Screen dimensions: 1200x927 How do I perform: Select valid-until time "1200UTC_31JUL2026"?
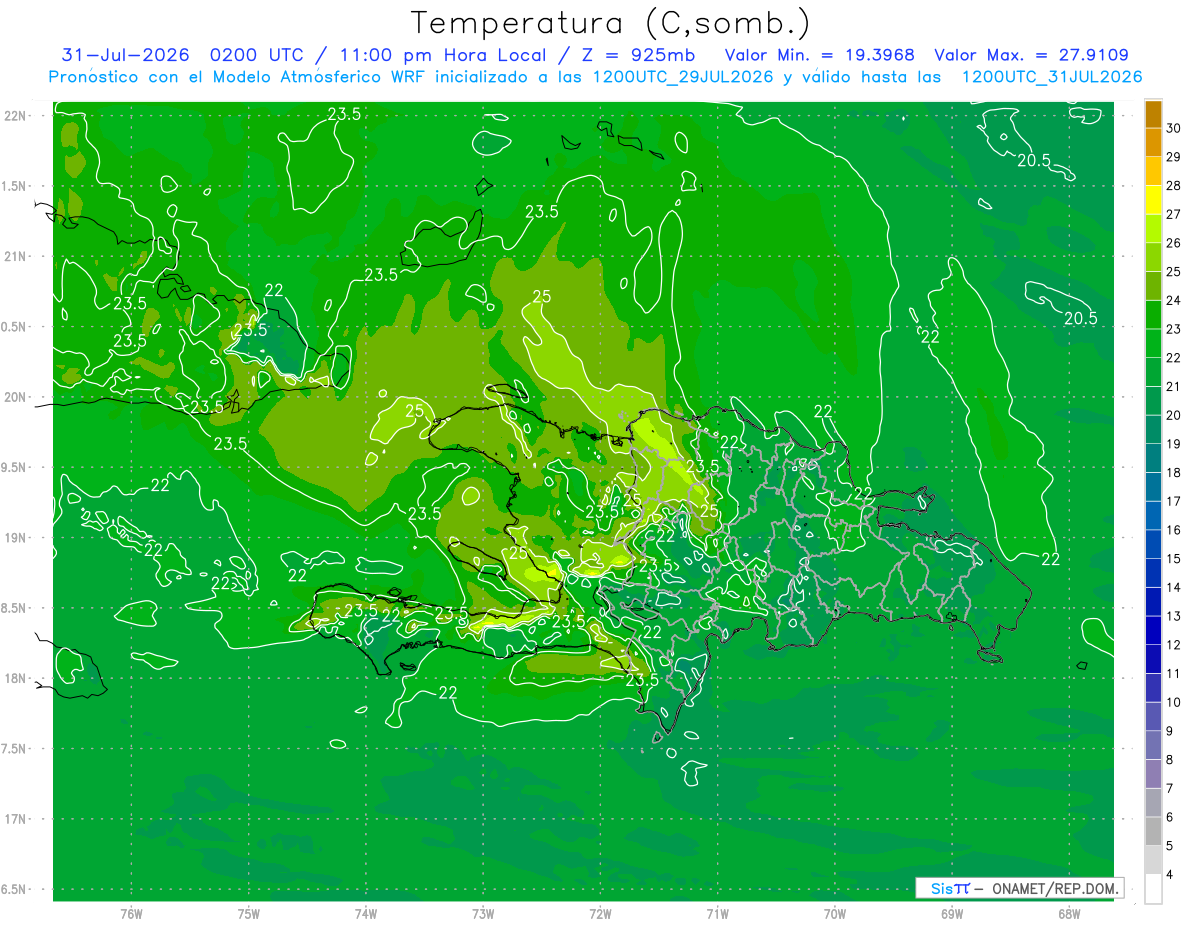(x=1052, y=77)
